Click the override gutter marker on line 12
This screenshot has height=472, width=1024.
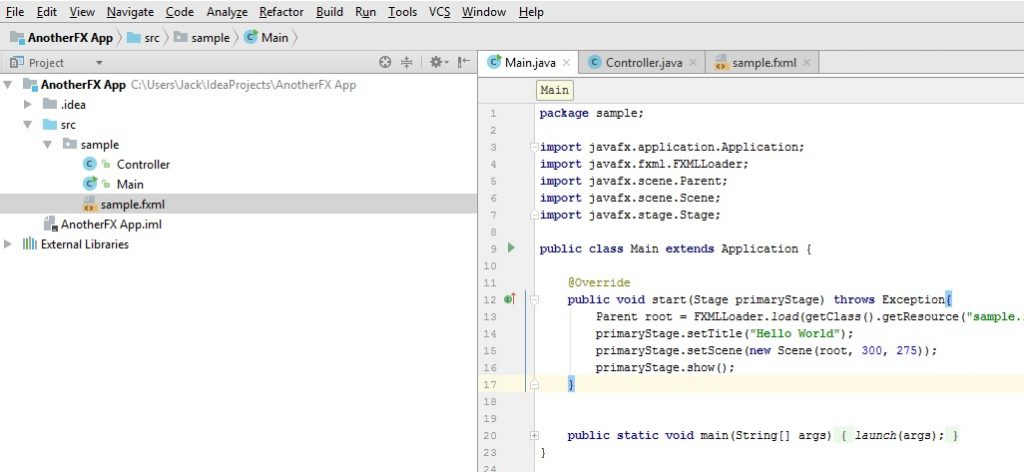click(509, 299)
